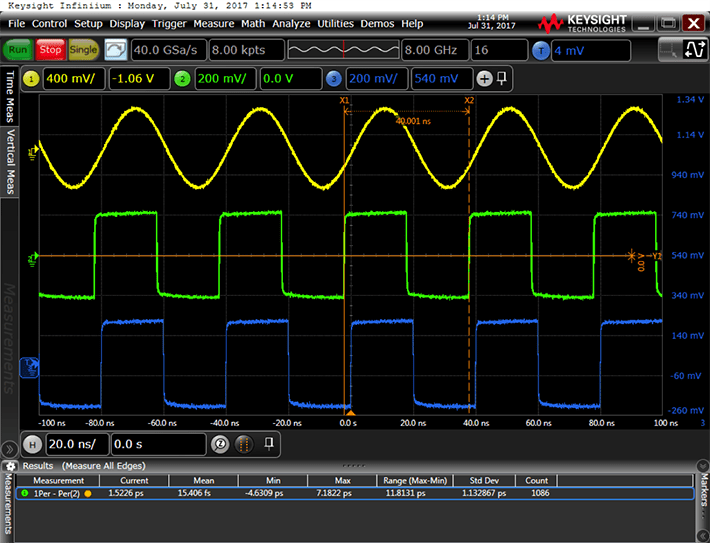This screenshot has width=710, height=543.
Task: Click the trigger T icon
Action: coord(541,50)
